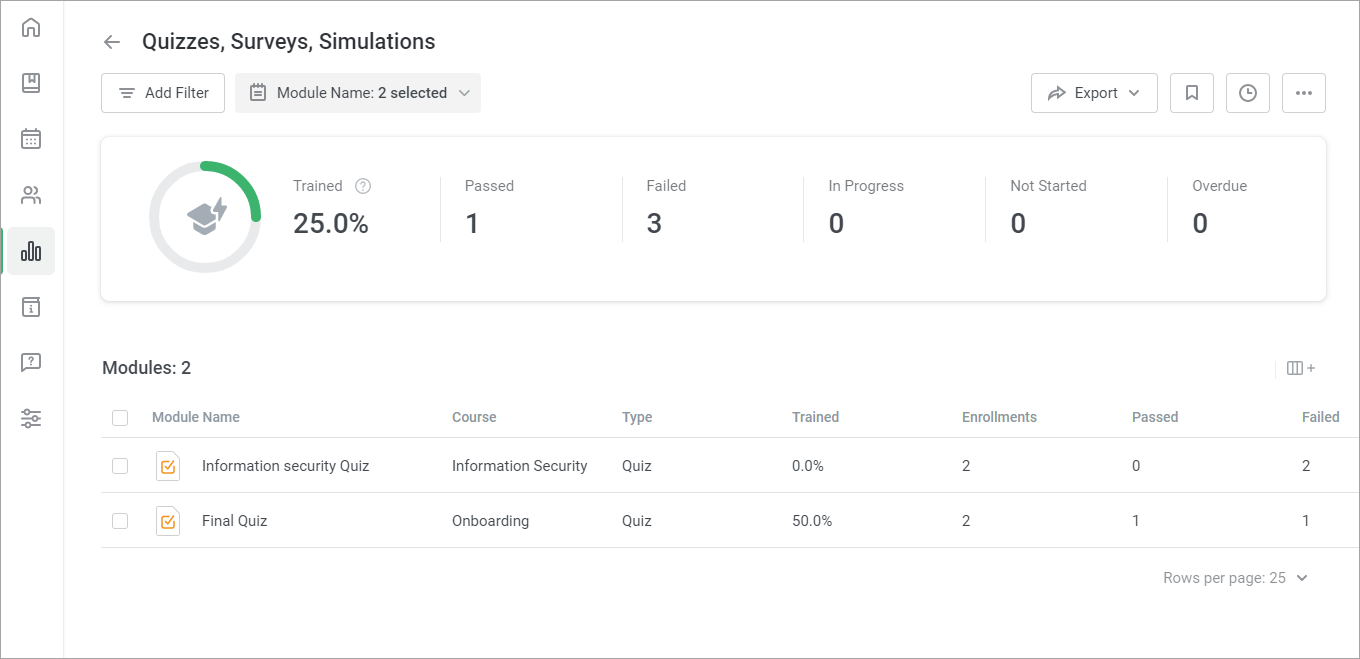Screen dimensions: 1360x659
Task: Sort by Module Name column header
Action: click(x=196, y=417)
